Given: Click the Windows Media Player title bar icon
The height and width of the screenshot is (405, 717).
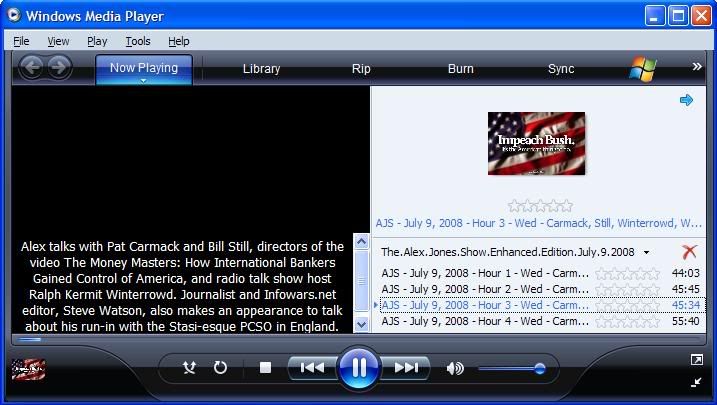Looking at the screenshot, I should pyautogui.click(x=14, y=15).
